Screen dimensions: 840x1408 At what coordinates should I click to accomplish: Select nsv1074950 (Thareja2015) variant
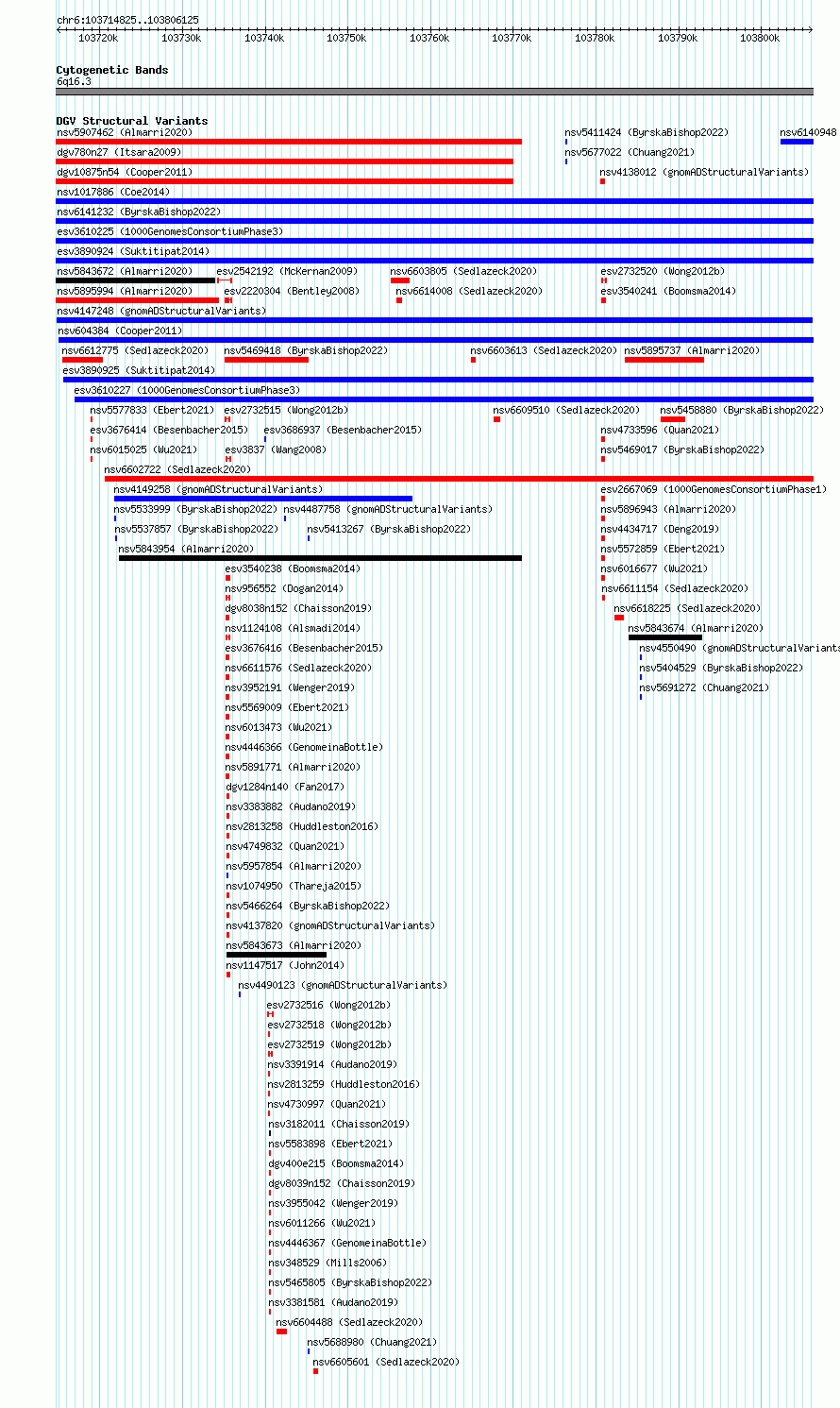[294, 887]
